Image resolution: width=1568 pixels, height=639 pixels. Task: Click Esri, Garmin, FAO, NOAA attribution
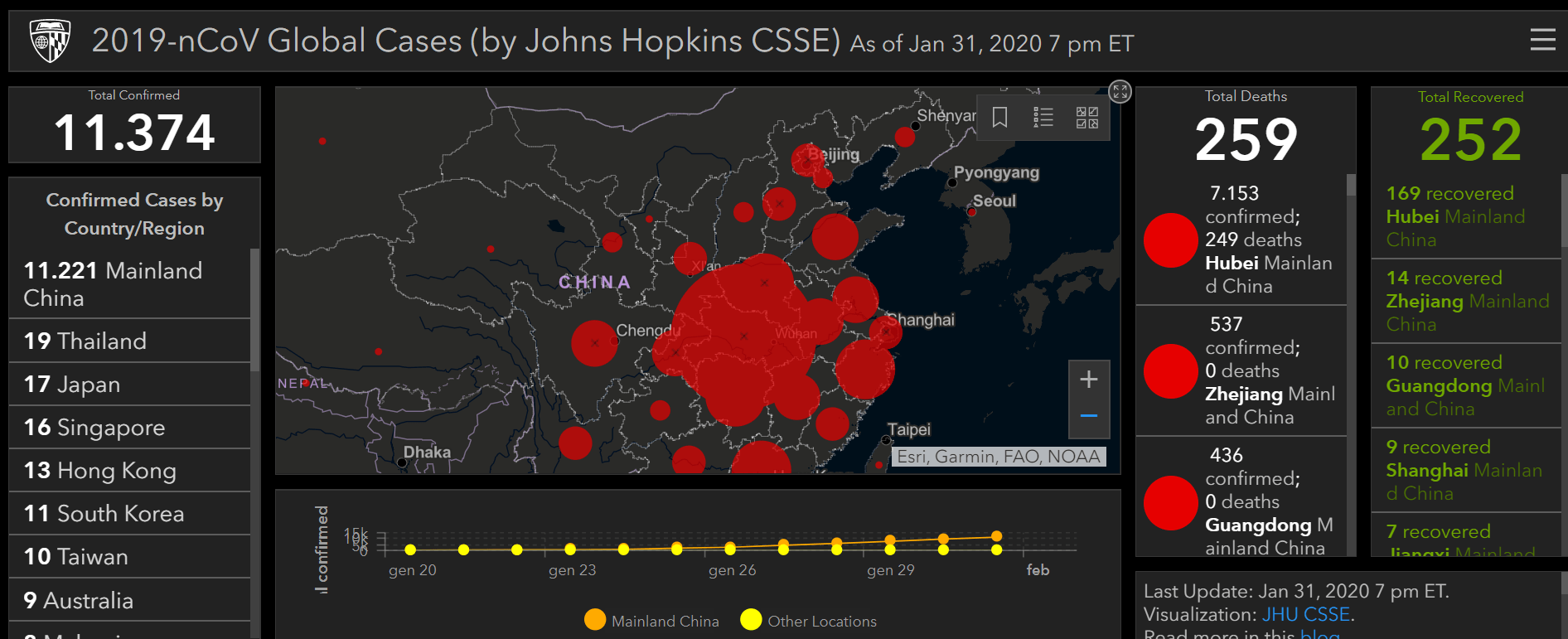(999, 457)
